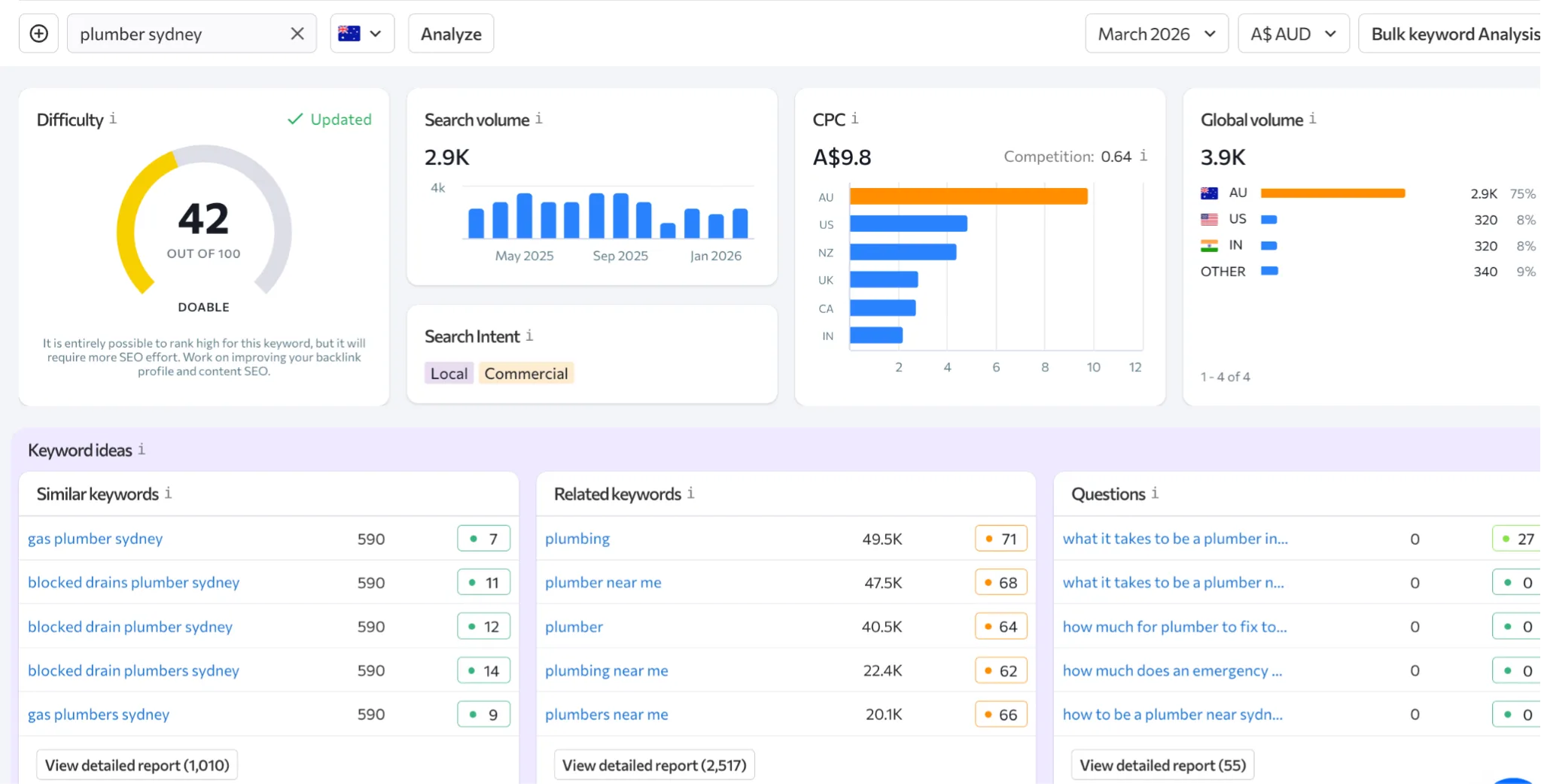Click the Competition info icon

pyautogui.click(x=1144, y=156)
